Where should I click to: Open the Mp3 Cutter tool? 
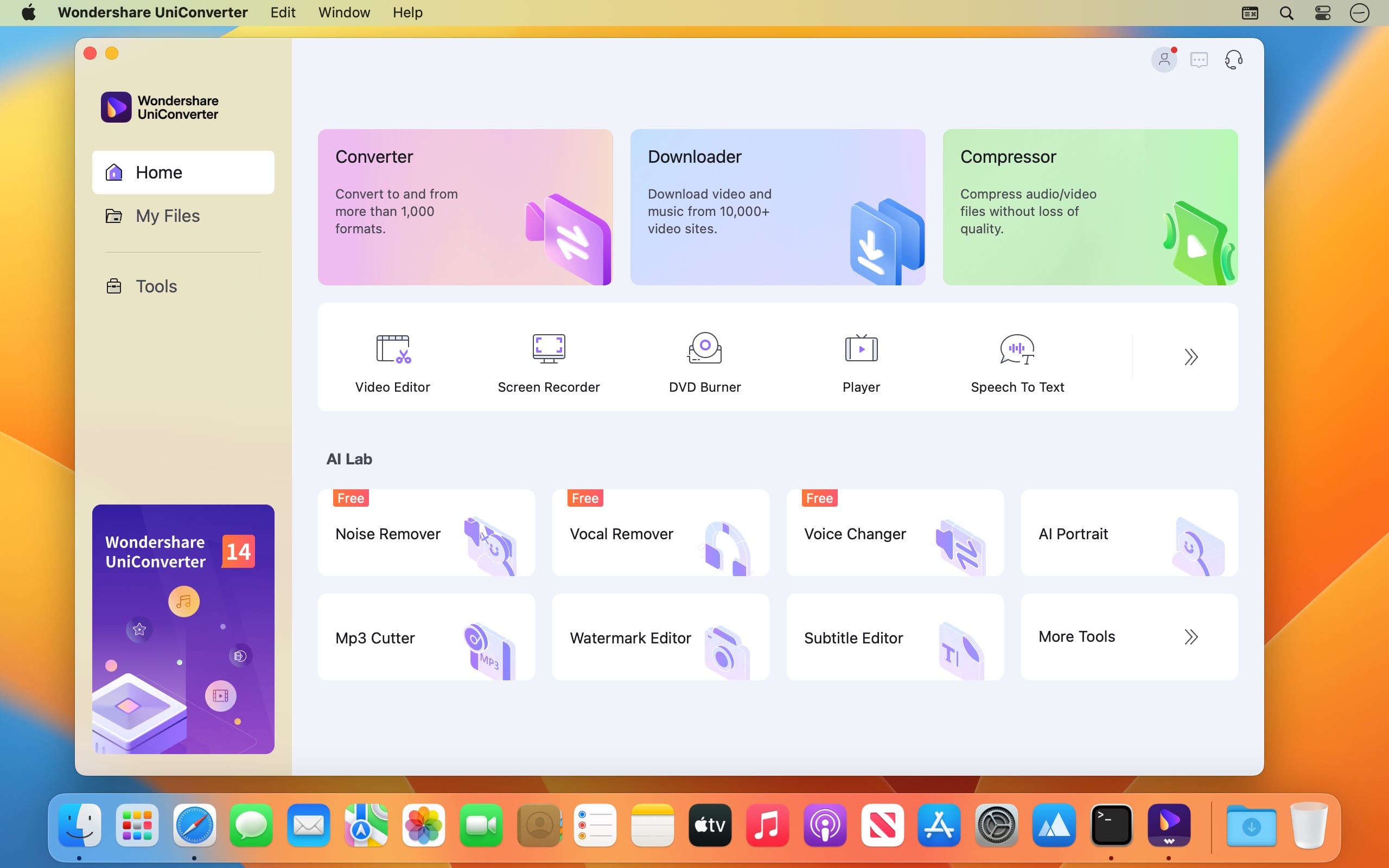[x=426, y=637]
